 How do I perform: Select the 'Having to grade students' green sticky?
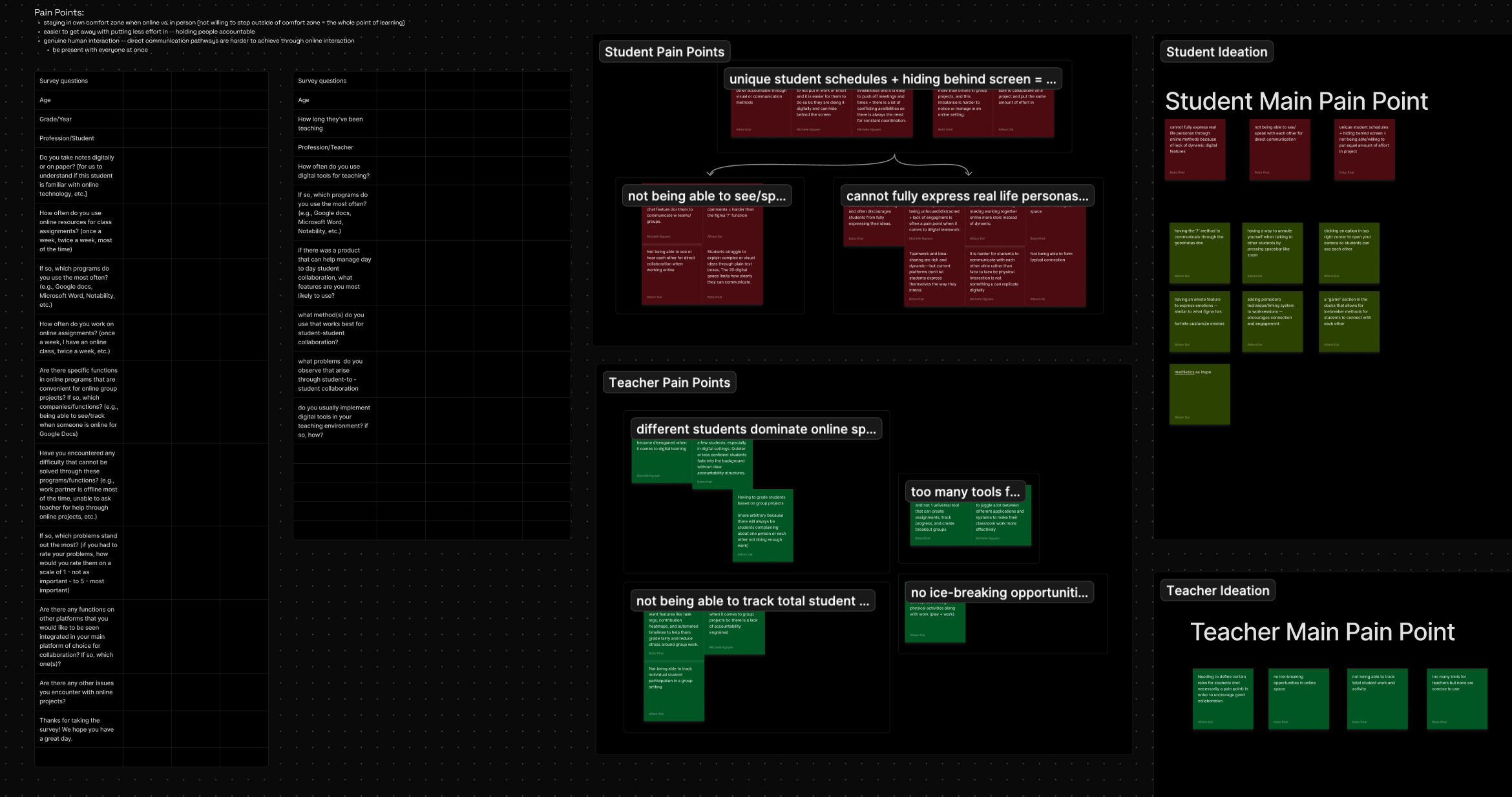762,524
